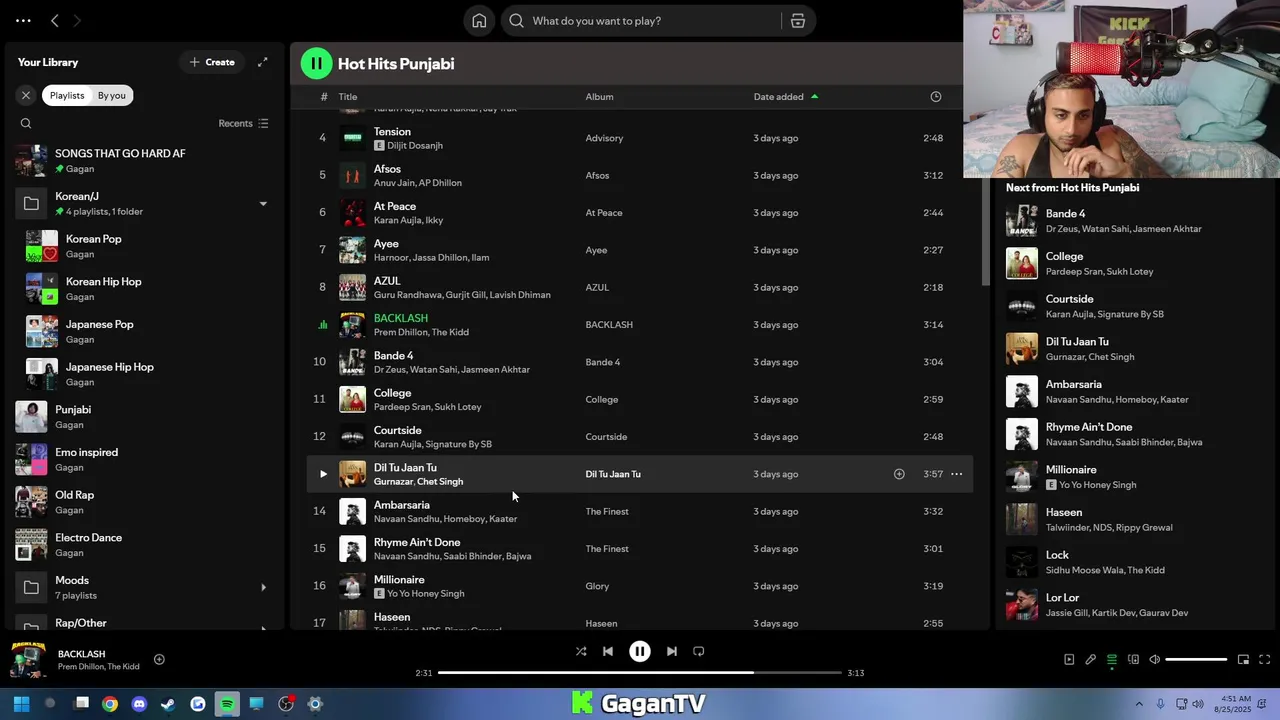Select College in the queue
The width and height of the screenshot is (1280, 720).
pyautogui.click(x=1134, y=264)
